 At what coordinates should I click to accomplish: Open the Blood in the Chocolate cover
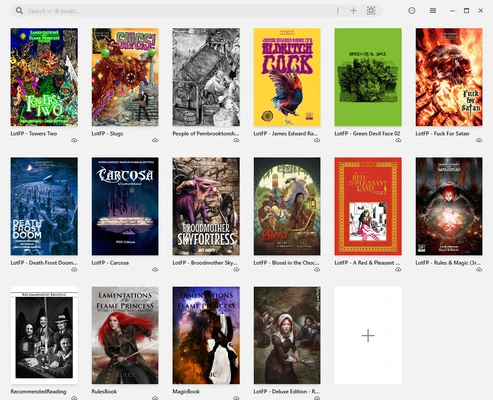pyautogui.click(x=287, y=206)
